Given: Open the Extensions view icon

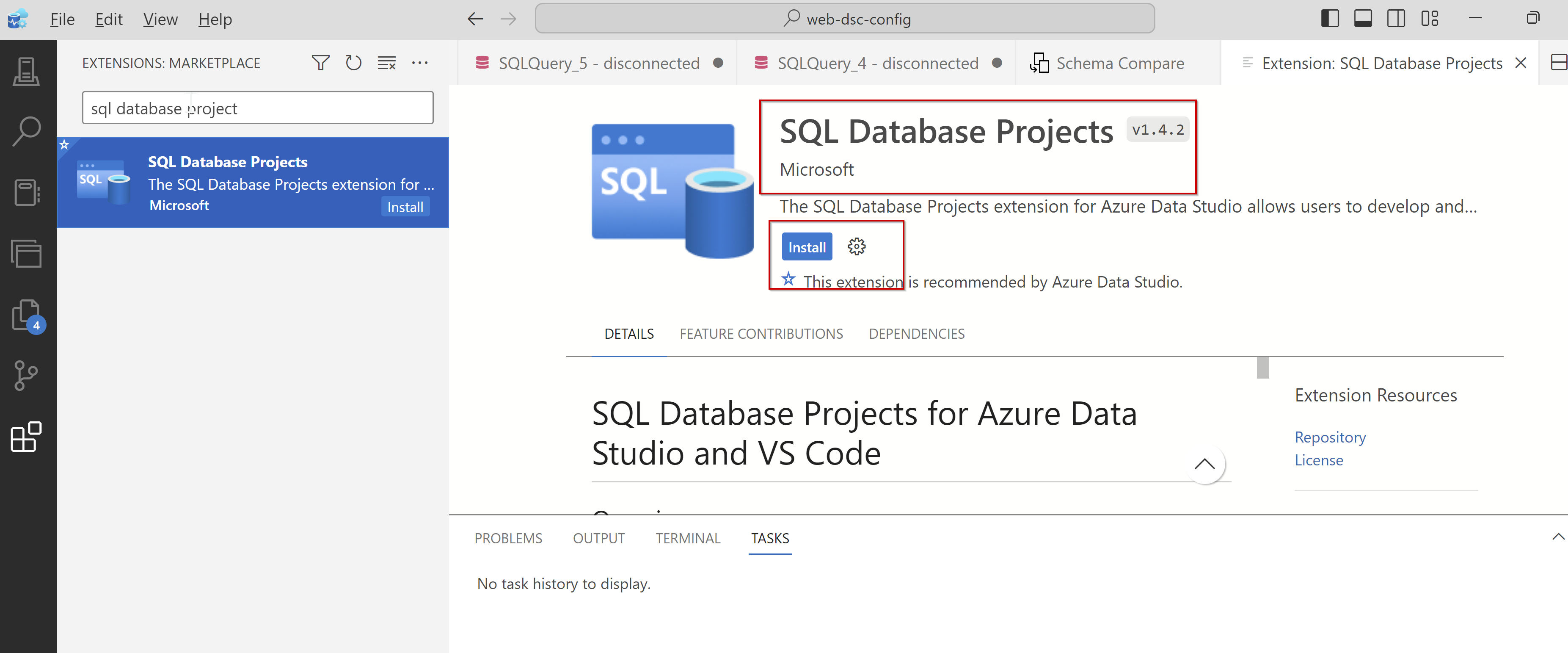Looking at the screenshot, I should [27, 436].
